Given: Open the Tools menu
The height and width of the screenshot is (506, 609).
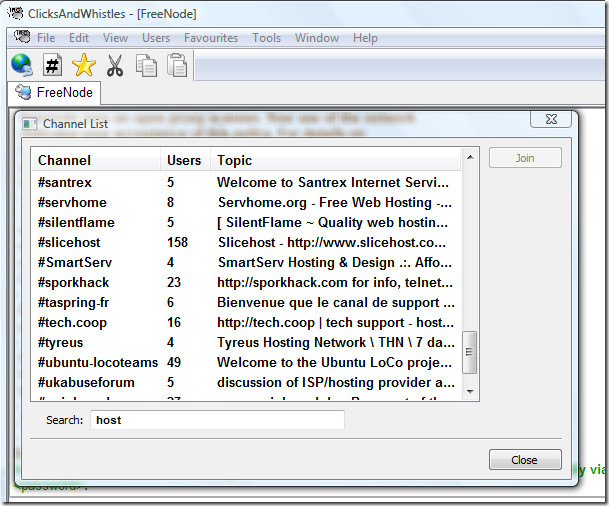Looking at the screenshot, I should tap(266, 38).
